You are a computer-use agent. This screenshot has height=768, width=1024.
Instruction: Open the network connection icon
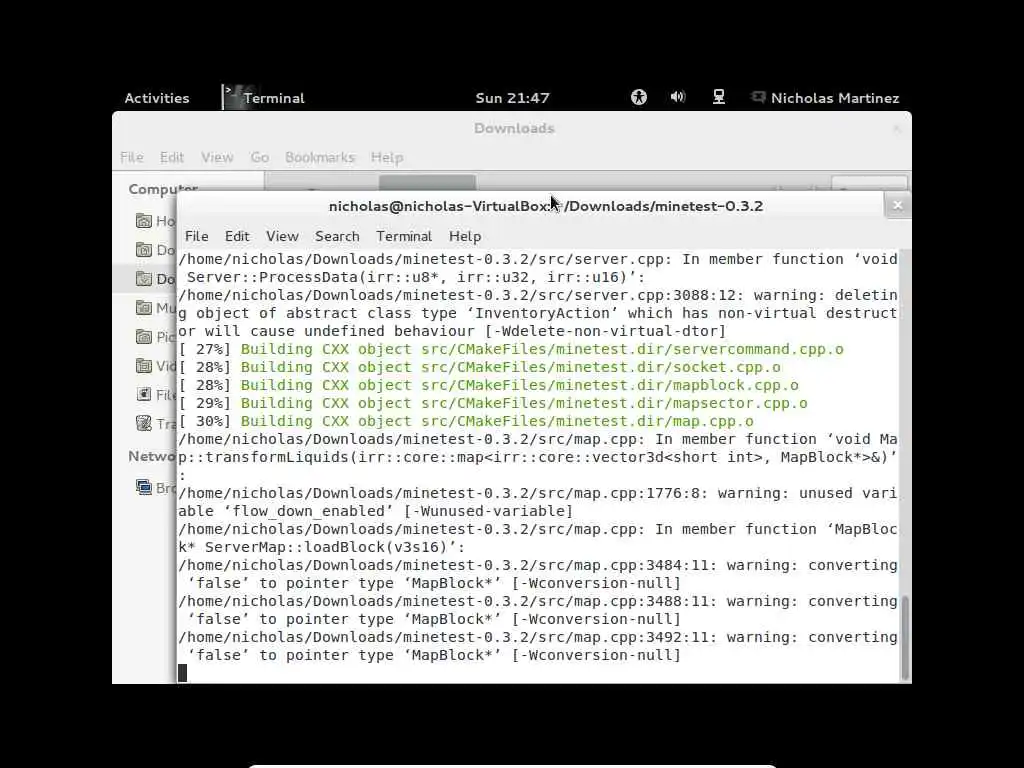pos(718,97)
